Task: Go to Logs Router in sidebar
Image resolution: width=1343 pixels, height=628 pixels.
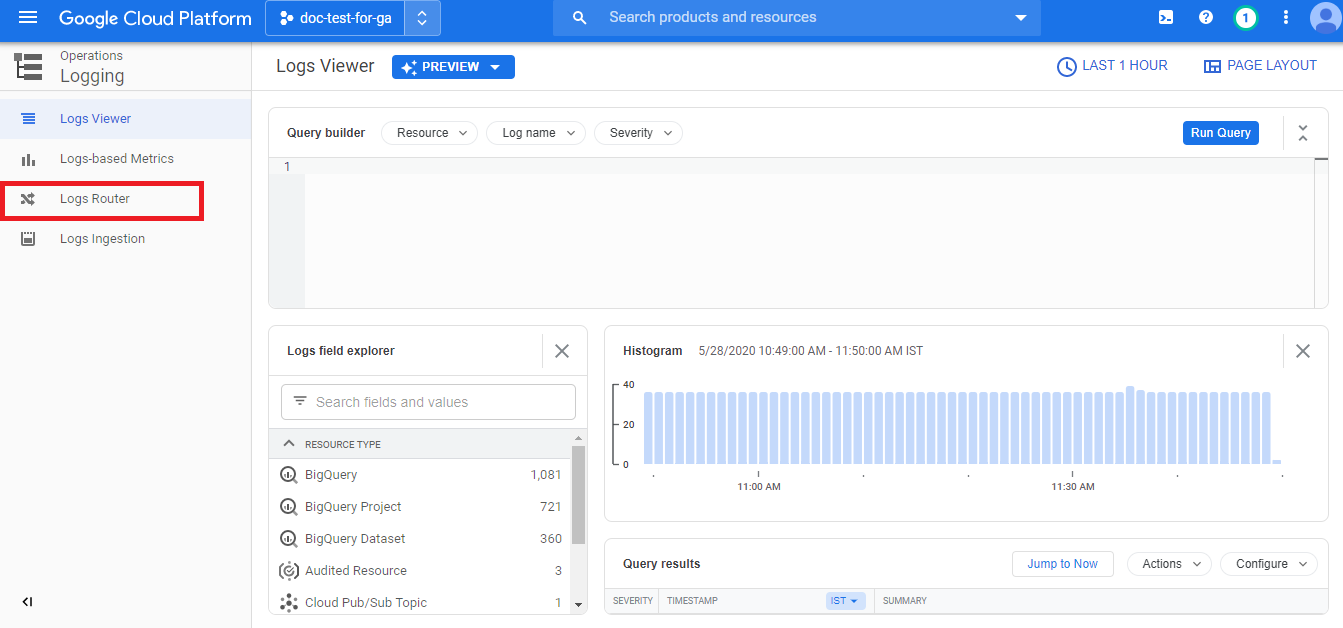Action: pos(95,199)
